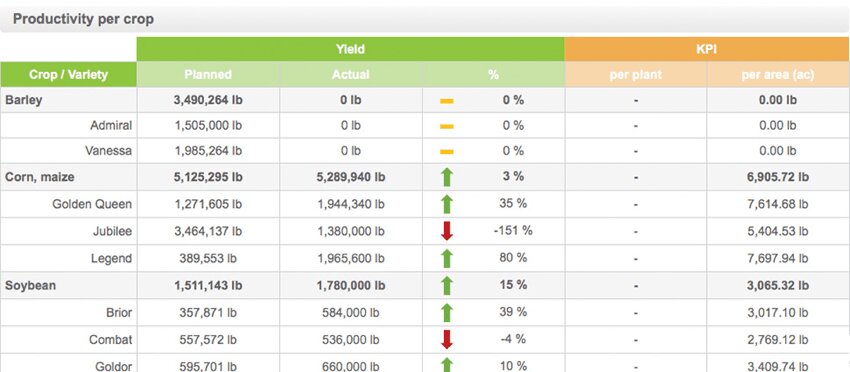Click the Crop / Variety column header
Viewport: 850px width, 372px height.
click(68, 75)
